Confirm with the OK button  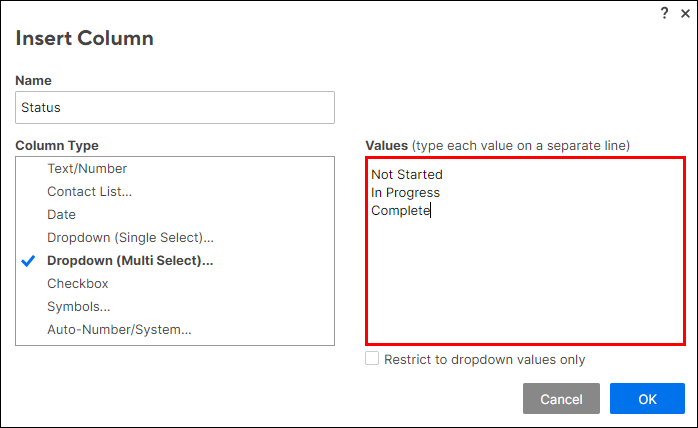pyautogui.click(x=647, y=399)
